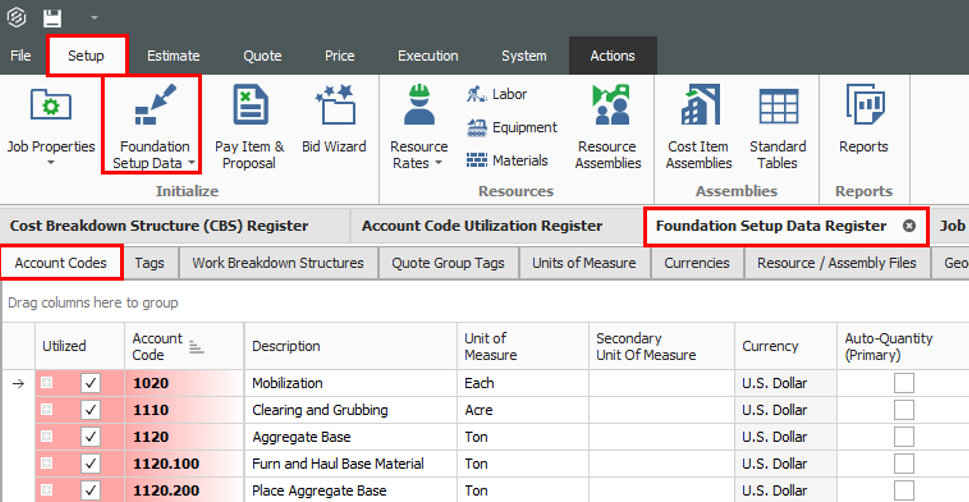Select Labor resources
This screenshot has height=502, width=969.
497,94
